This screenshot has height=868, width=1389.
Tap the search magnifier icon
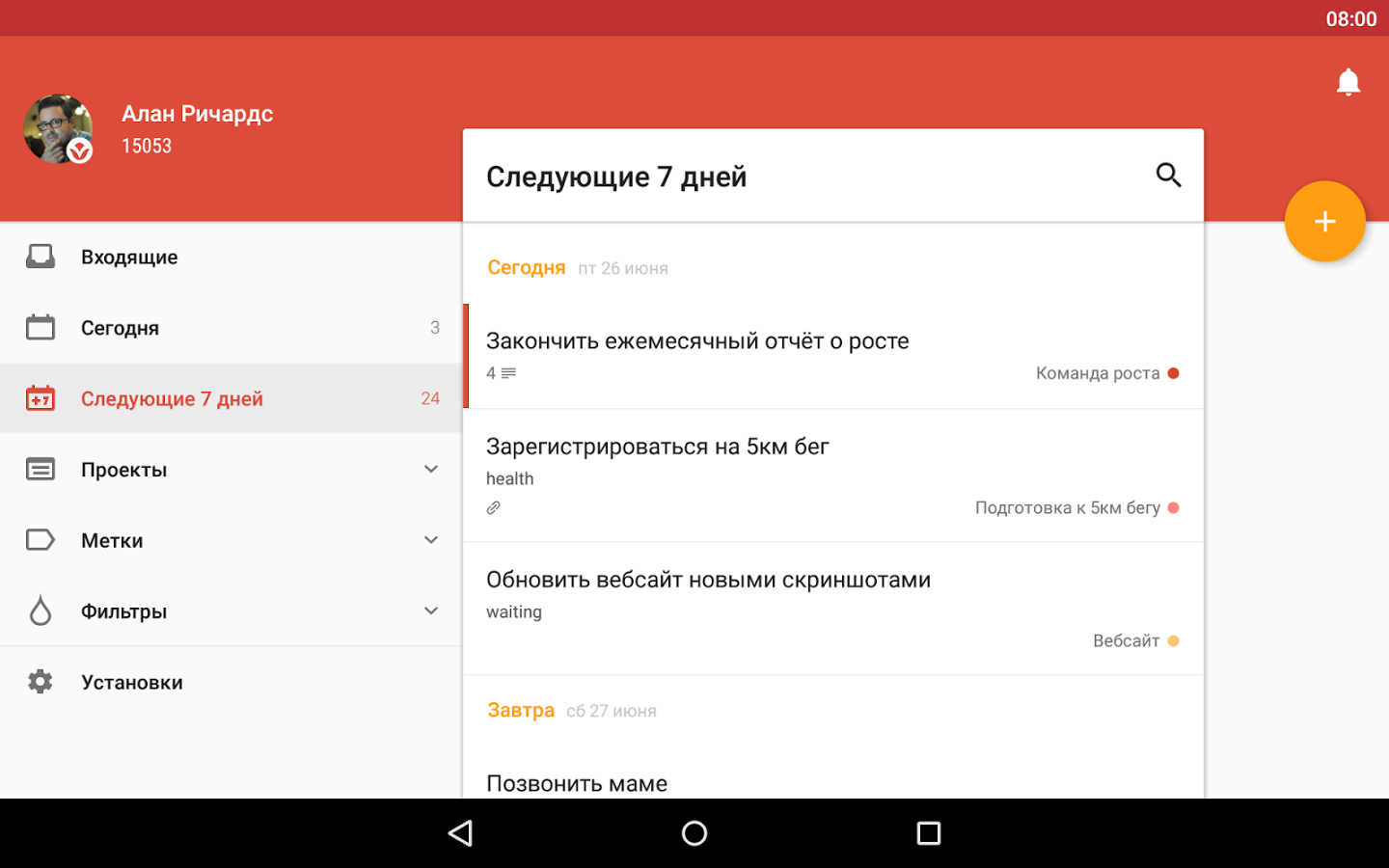click(1168, 175)
